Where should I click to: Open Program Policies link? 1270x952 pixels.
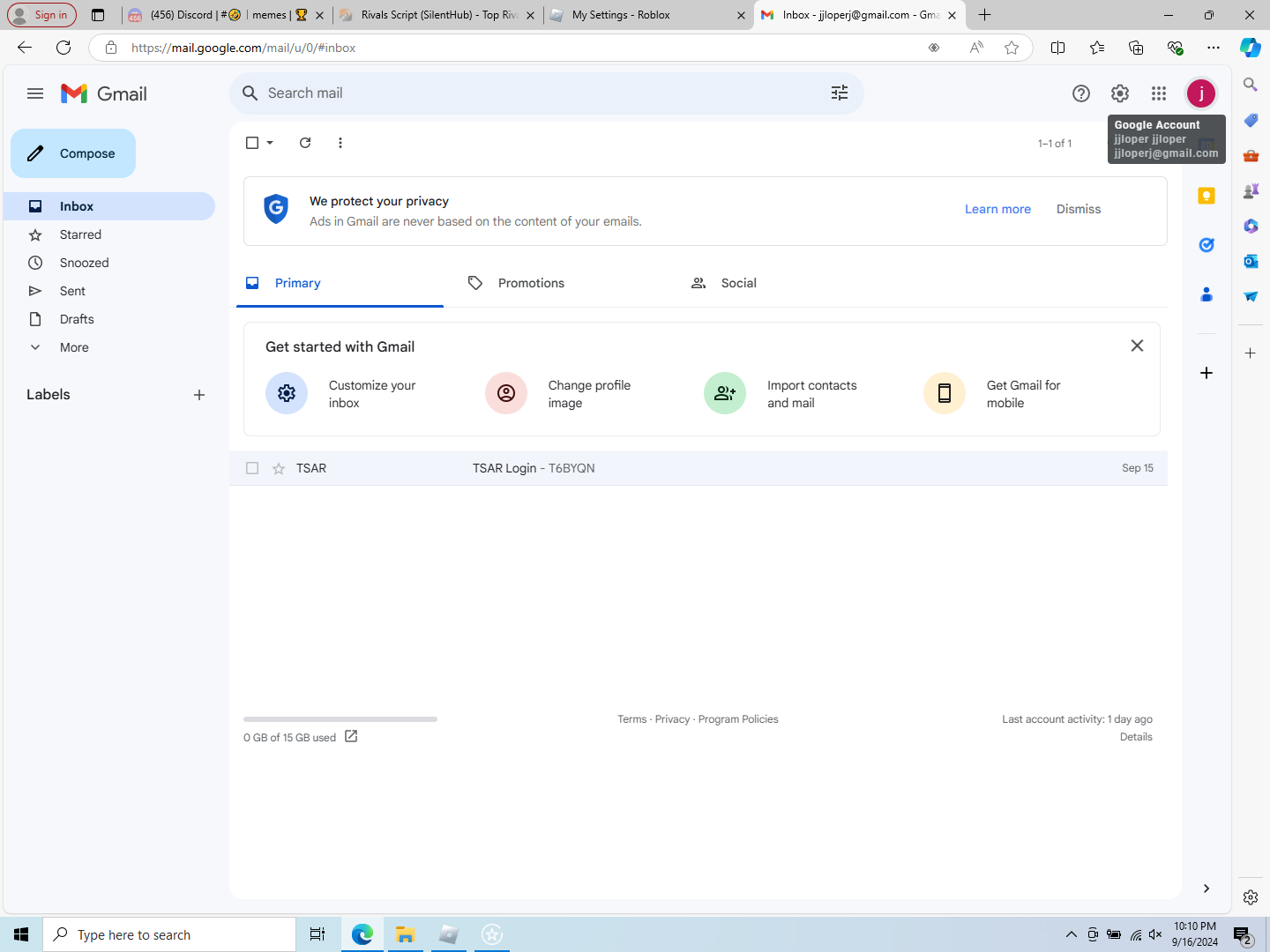click(738, 719)
